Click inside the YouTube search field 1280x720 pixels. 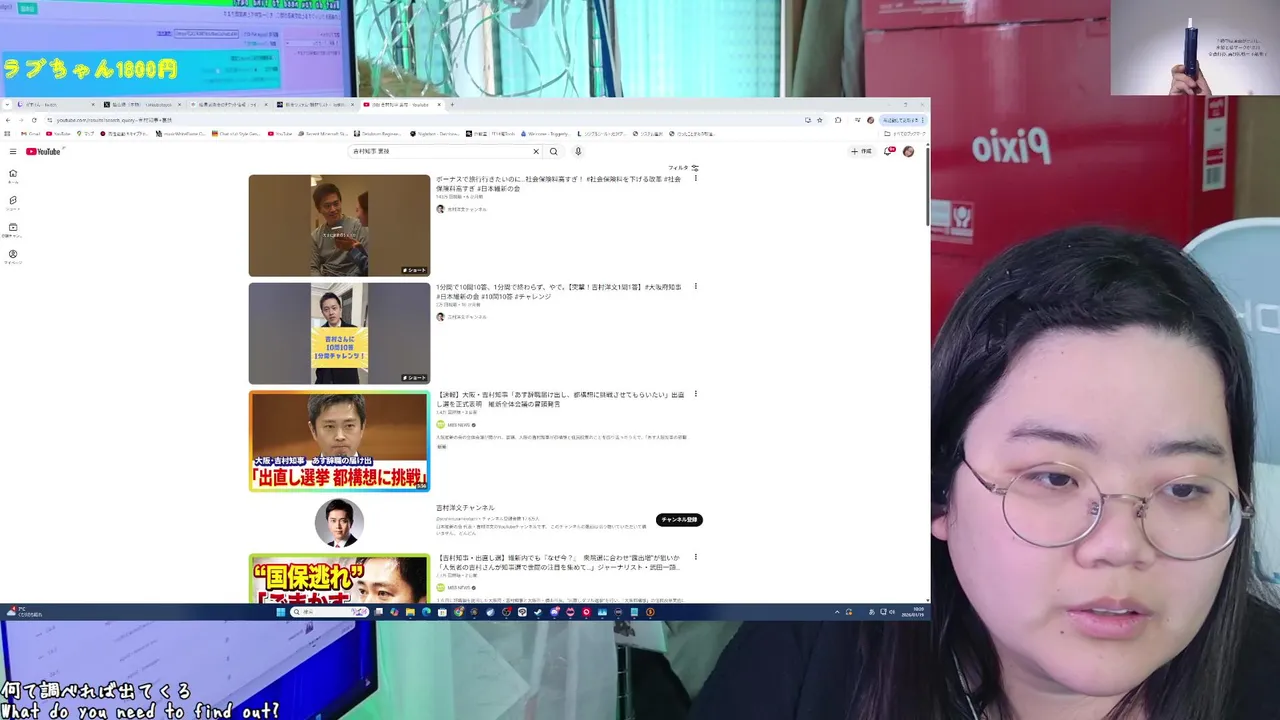click(x=440, y=152)
